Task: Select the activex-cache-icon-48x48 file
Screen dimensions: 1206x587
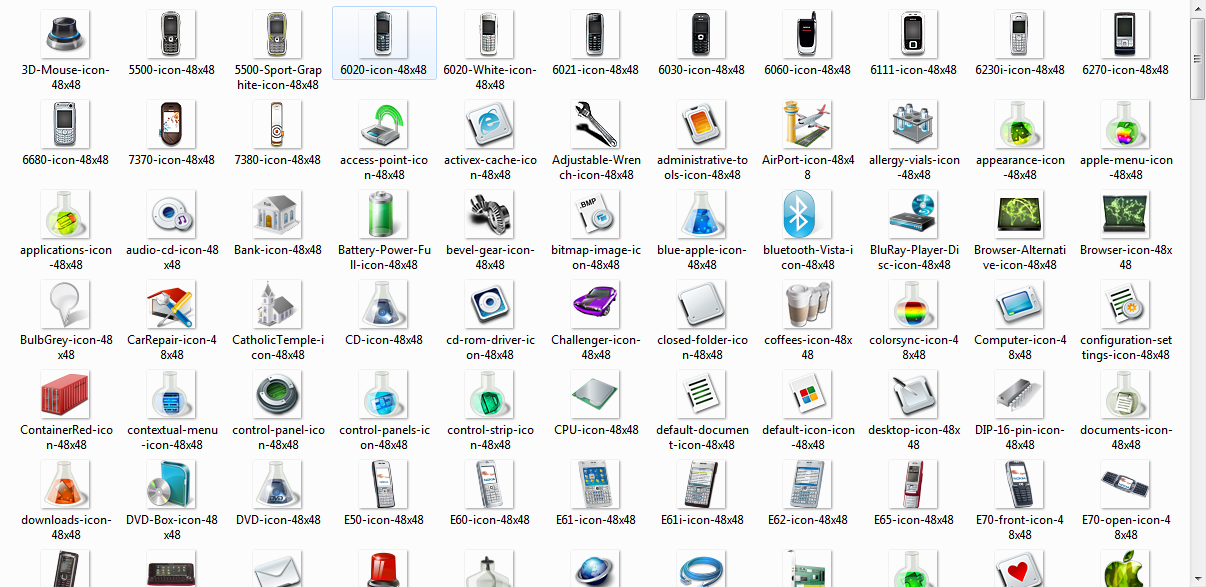Action: coord(490,124)
